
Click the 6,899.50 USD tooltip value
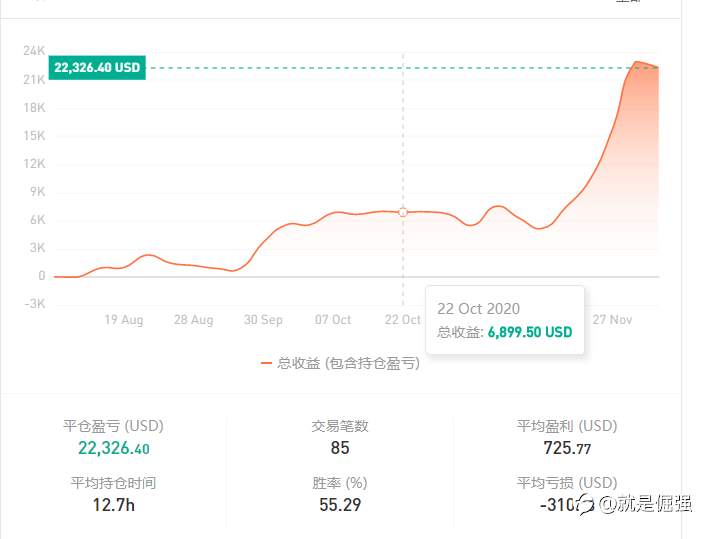[x=530, y=332]
